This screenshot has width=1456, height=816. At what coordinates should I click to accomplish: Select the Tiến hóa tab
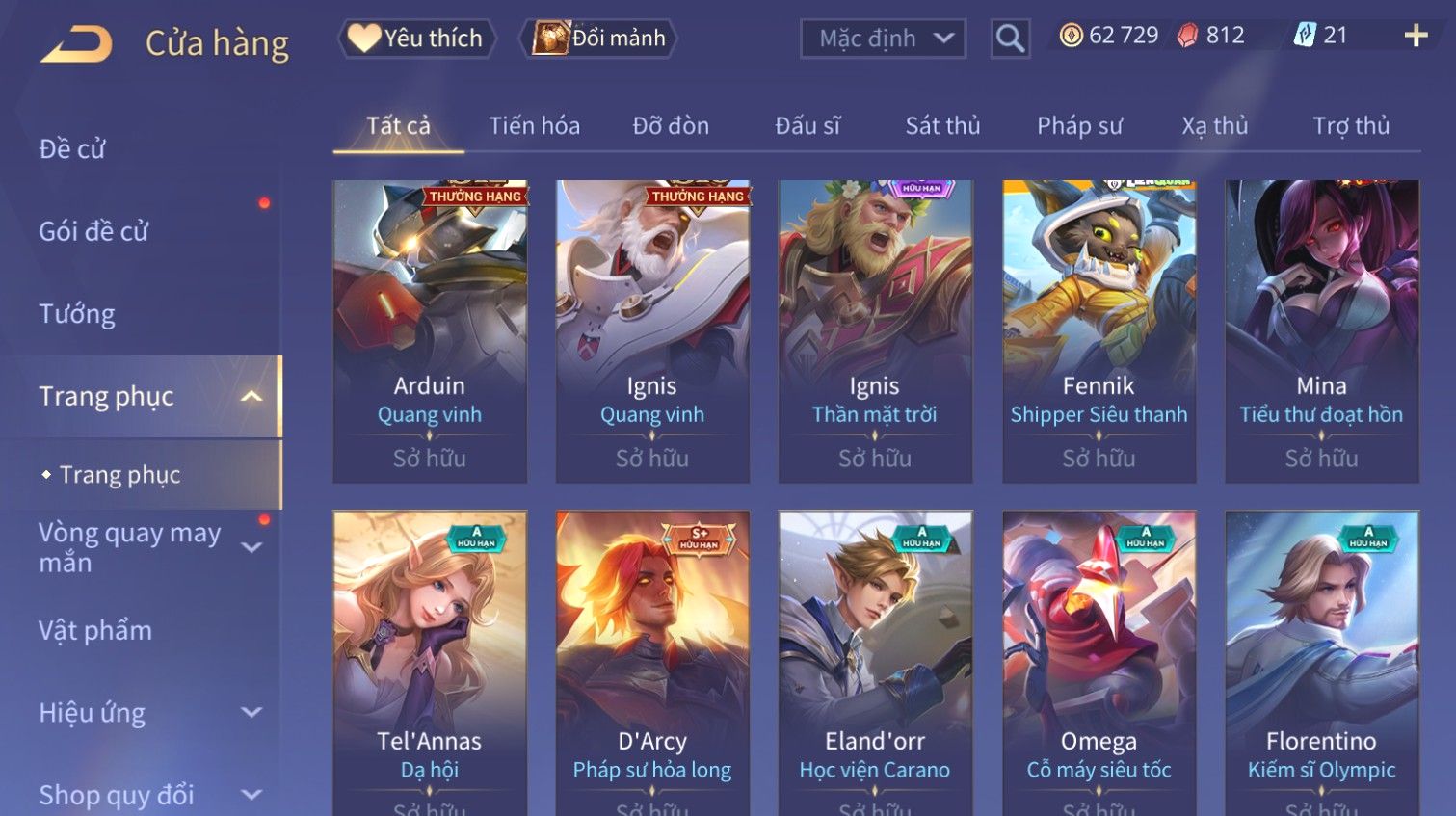(534, 126)
